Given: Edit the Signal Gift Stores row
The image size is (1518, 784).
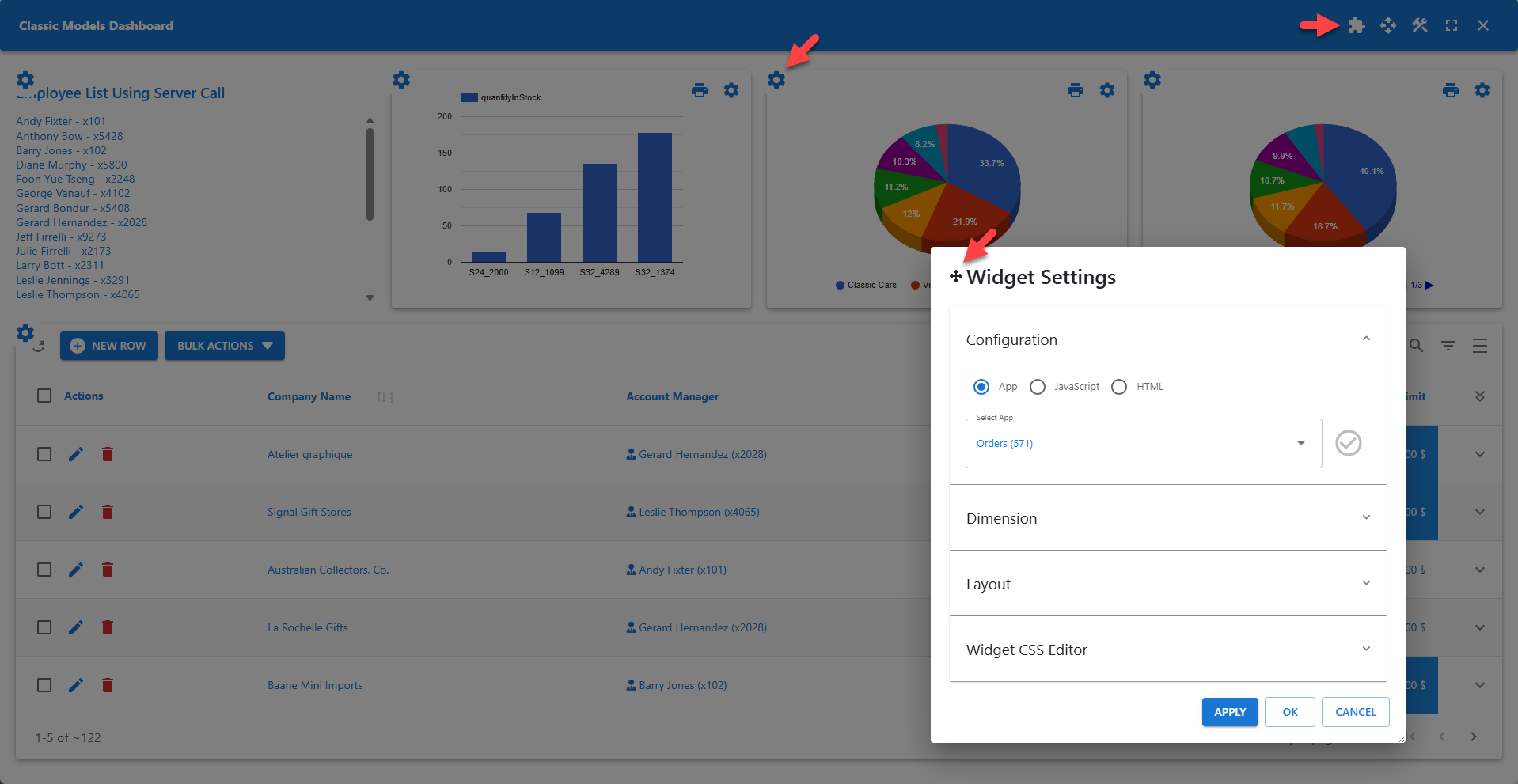Looking at the screenshot, I should (75, 512).
